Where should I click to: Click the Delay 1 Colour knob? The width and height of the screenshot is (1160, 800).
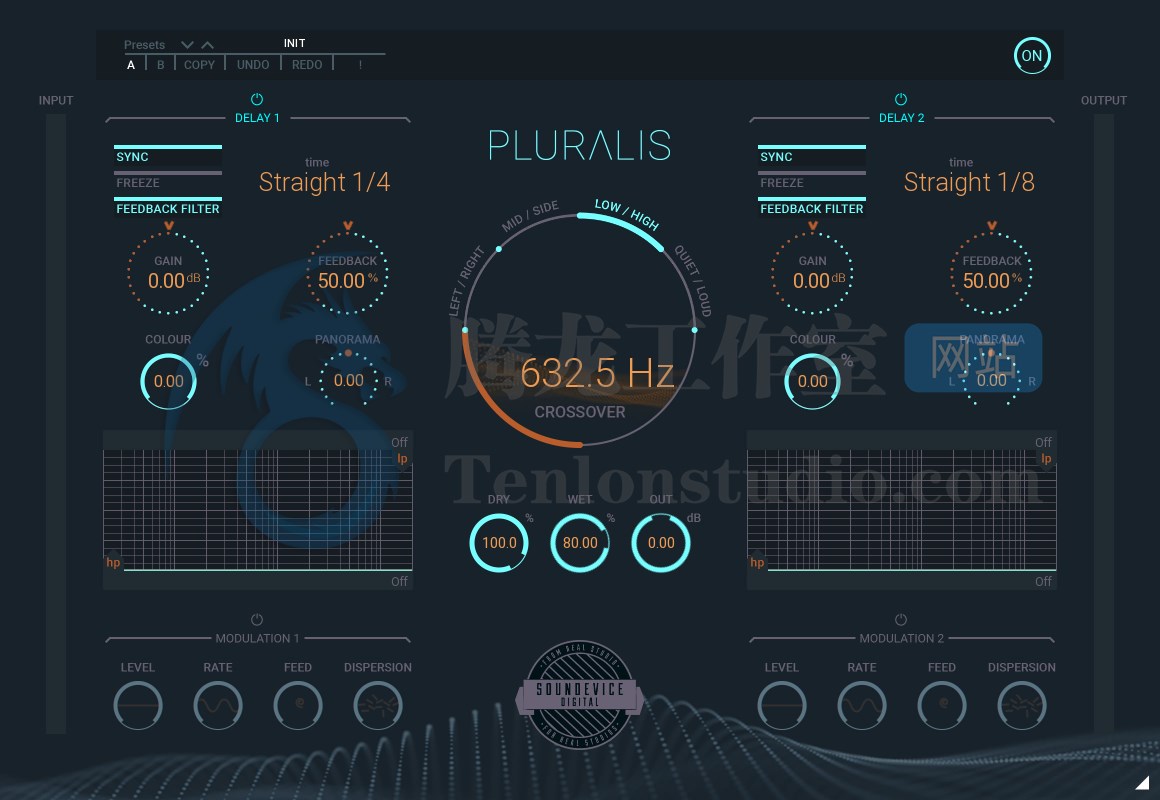coord(169,381)
